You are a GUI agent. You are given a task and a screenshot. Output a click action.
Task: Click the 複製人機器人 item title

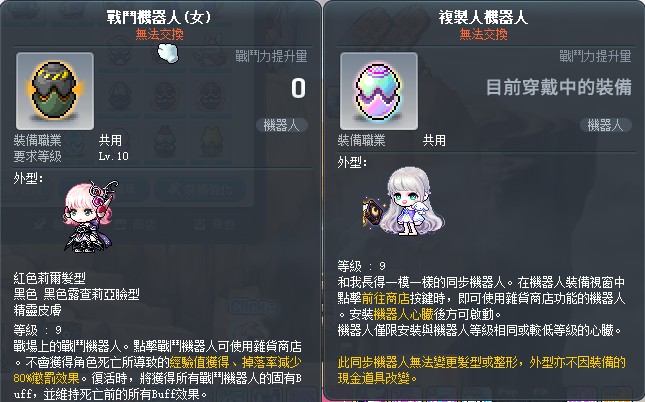click(x=483, y=17)
